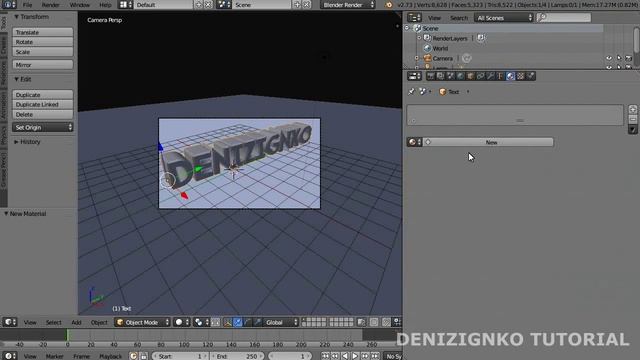Open the File menu

pyautogui.click(x=27, y=5)
